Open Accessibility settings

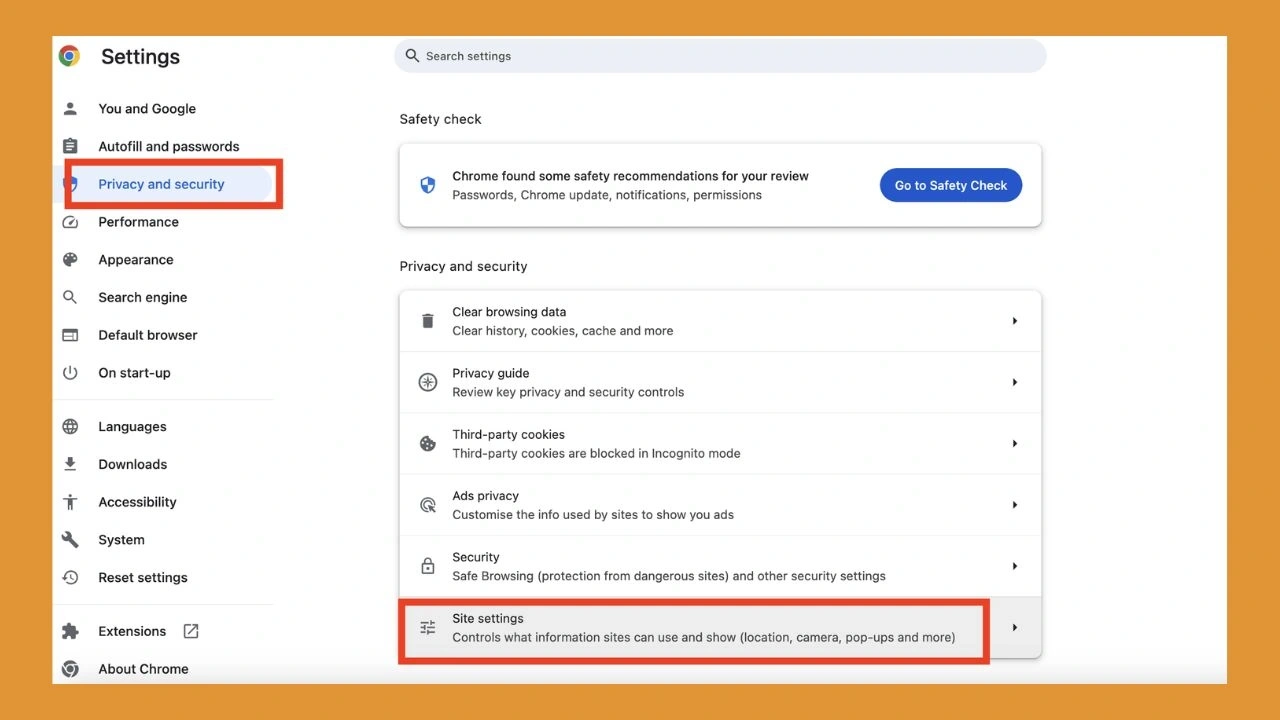[x=137, y=502]
